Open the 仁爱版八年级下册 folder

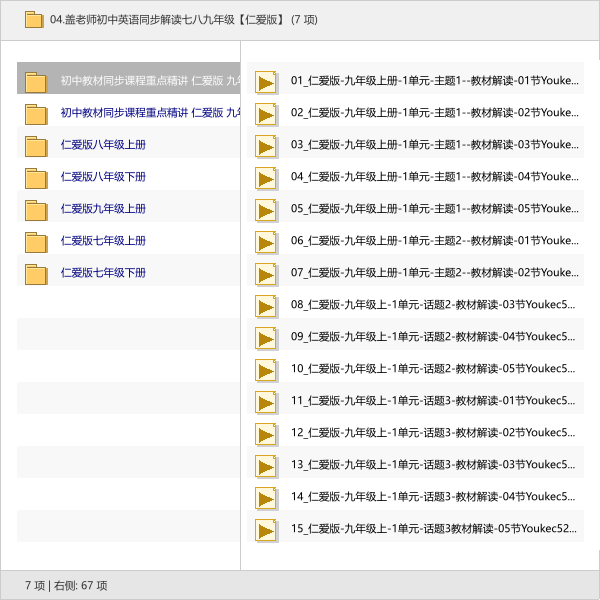click(103, 177)
